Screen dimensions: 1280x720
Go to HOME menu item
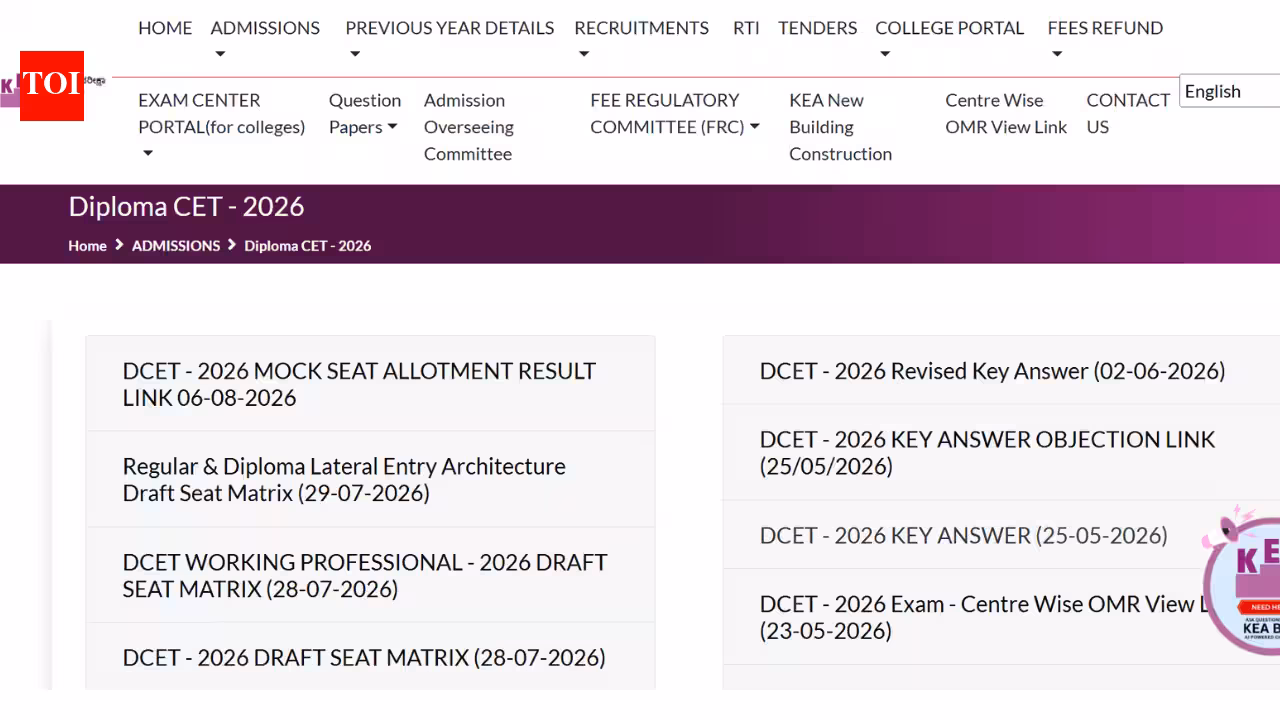[165, 28]
